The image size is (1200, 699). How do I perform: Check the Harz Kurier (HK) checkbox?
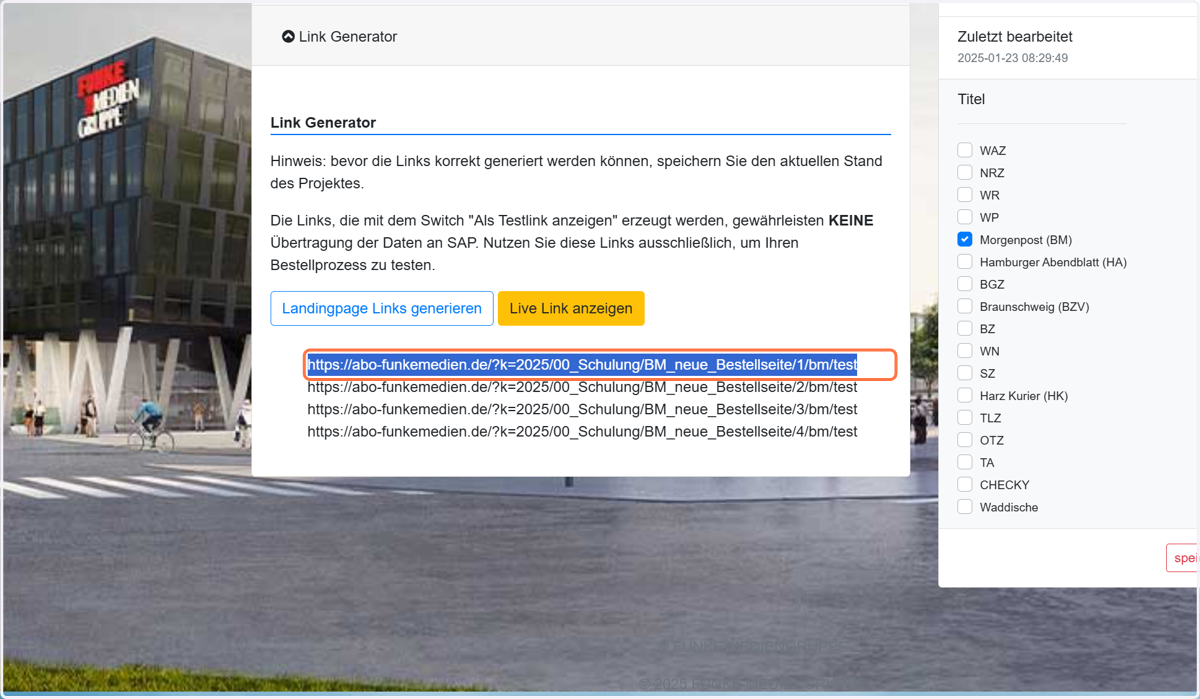(x=965, y=395)
